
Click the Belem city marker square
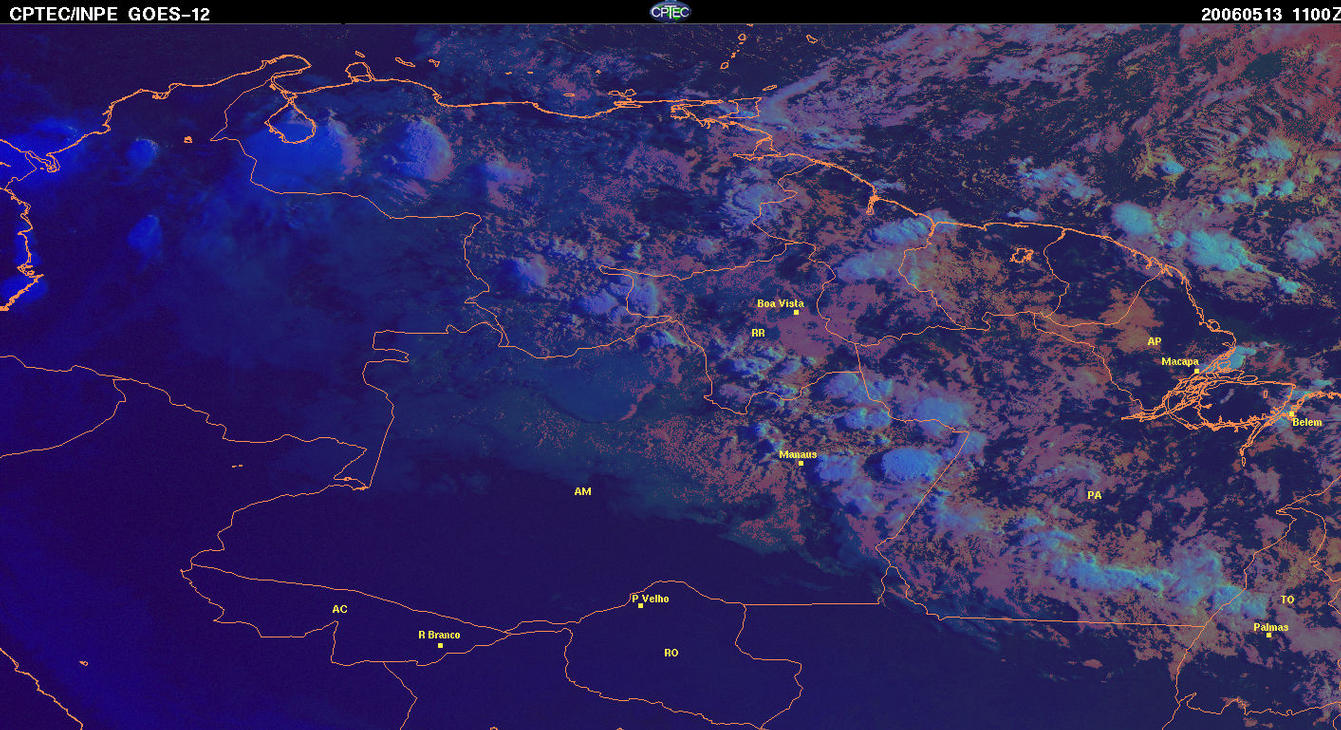1291,413
